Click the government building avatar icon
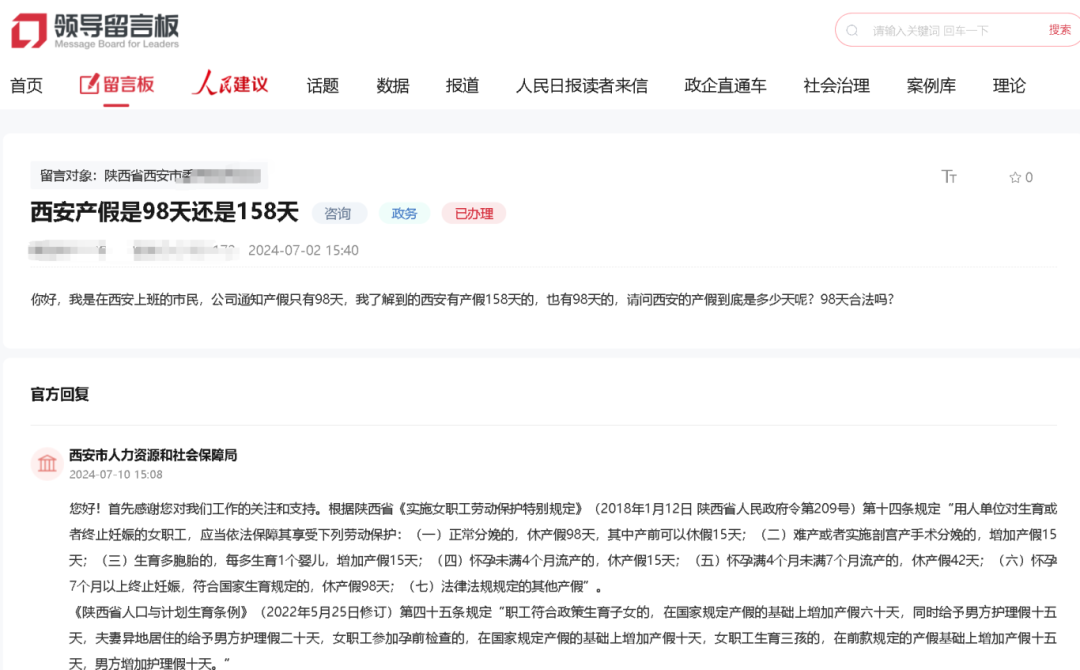 pos(47,463)
